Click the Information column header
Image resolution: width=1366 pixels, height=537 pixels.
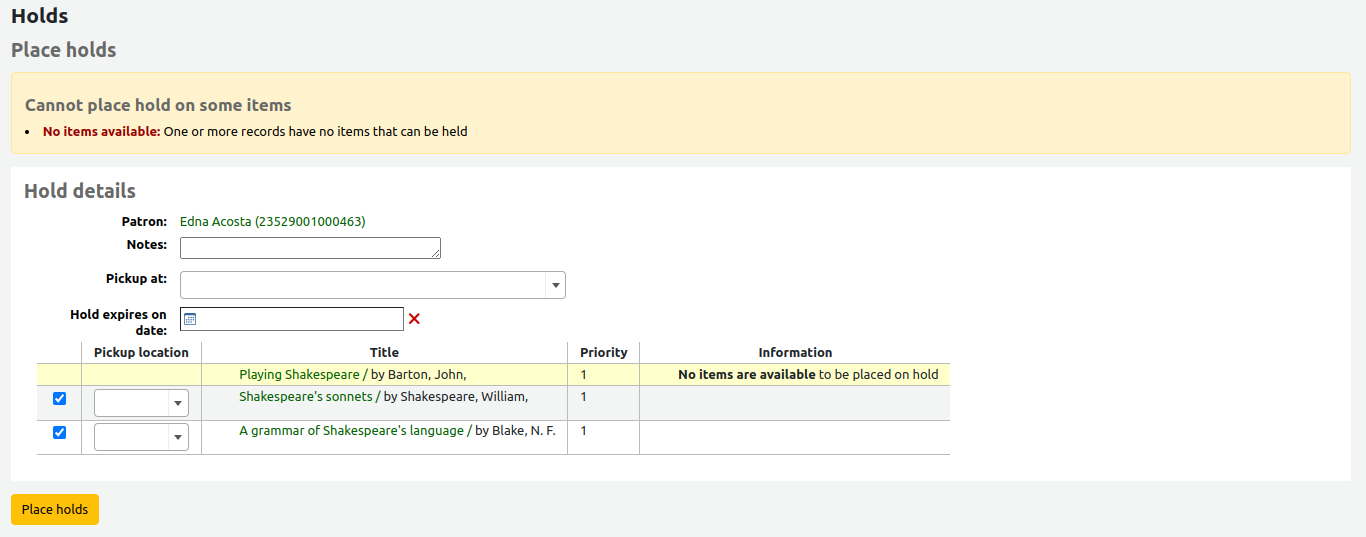[x=794, y=353]
